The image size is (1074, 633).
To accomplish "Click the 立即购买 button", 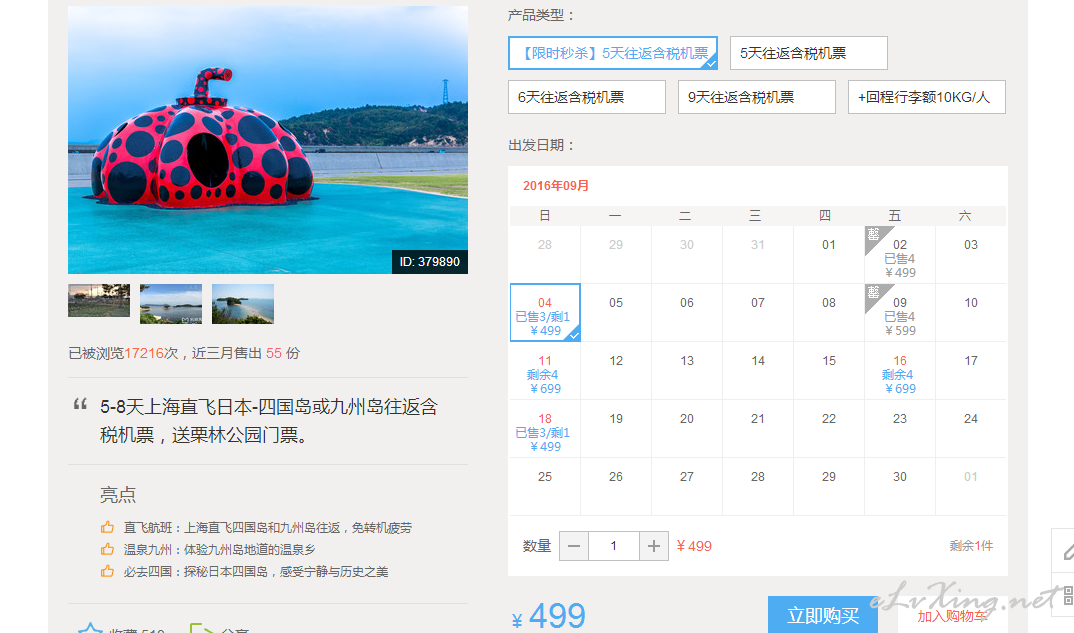I will [823, 615].
